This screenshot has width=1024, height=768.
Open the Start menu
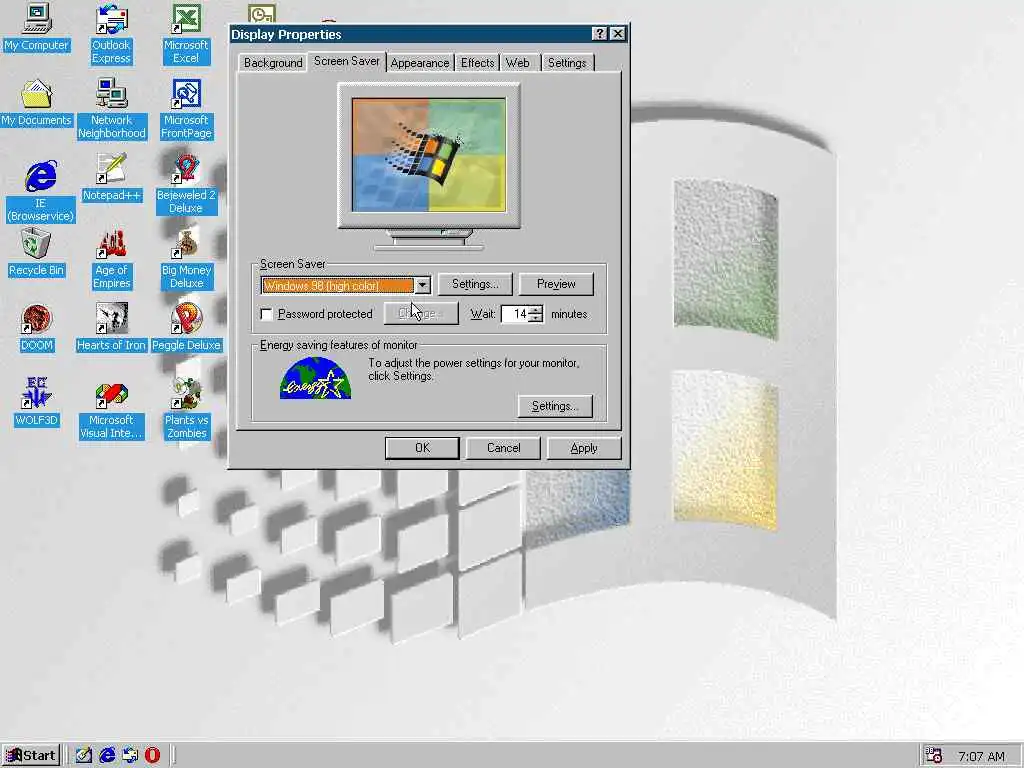(x=31, y=756)
